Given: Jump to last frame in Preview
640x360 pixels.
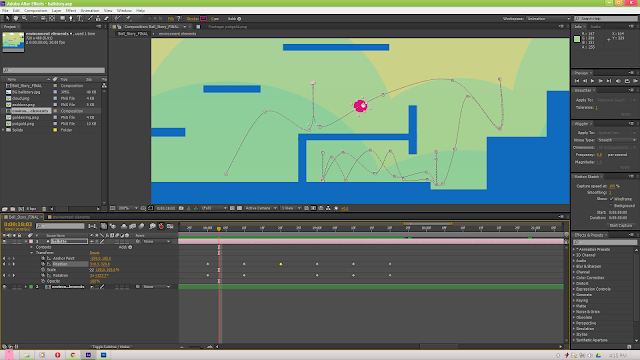Looking at the screenshot, I should (609, 81).
